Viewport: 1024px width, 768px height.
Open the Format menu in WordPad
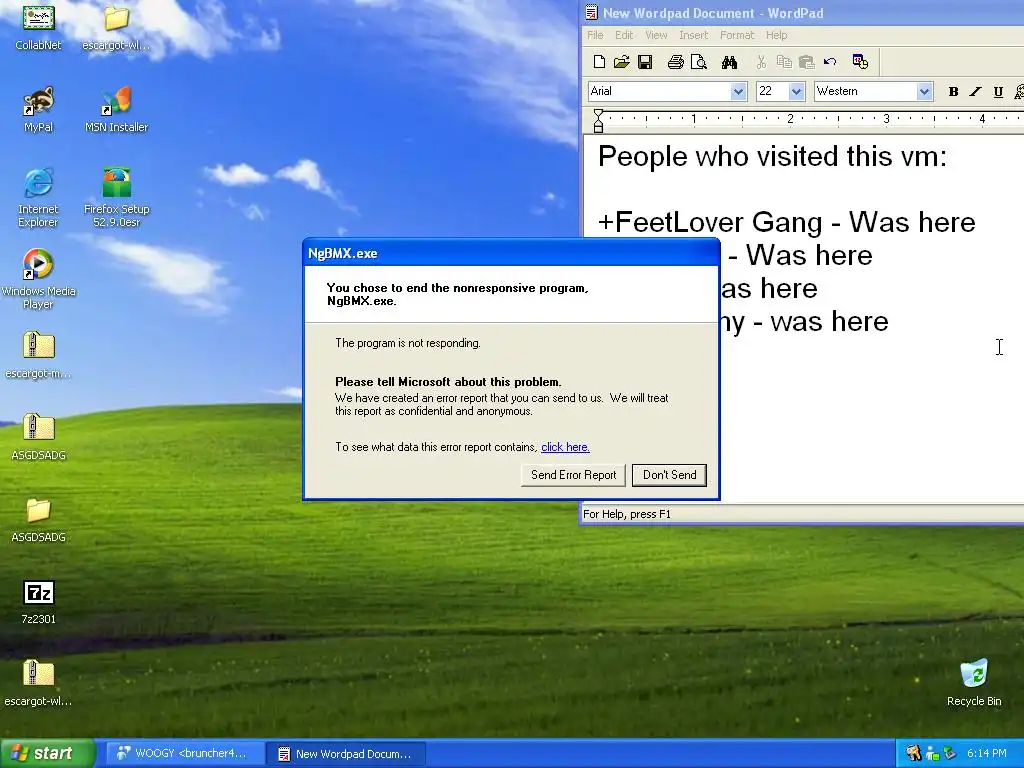(737, 35)
